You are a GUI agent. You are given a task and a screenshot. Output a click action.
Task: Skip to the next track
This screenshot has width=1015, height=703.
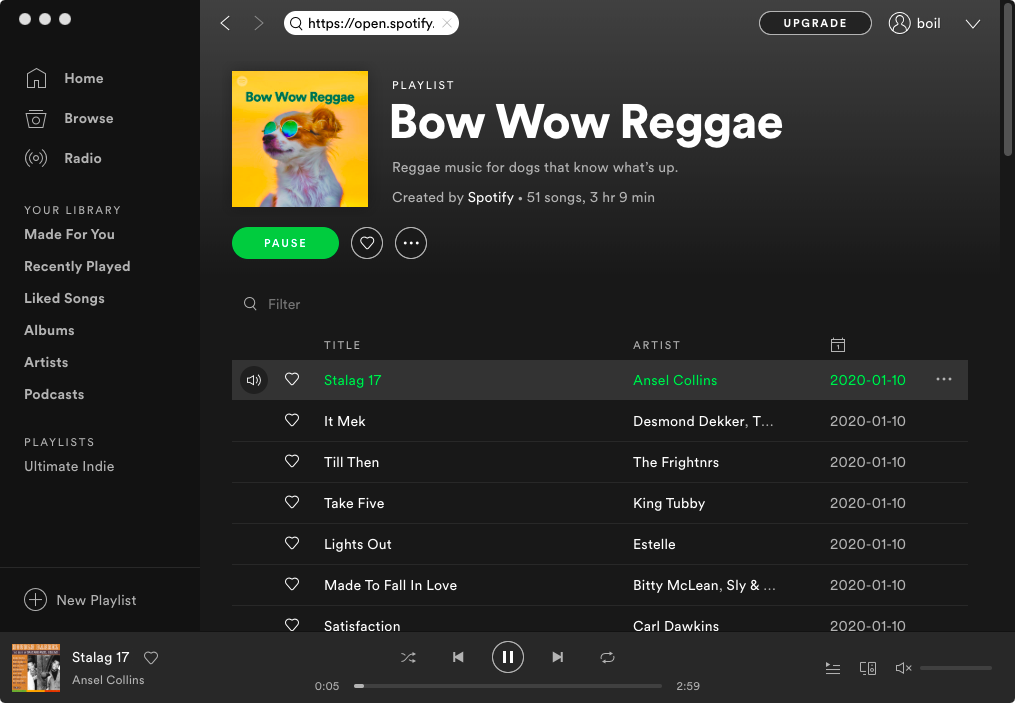pos(557,658)
